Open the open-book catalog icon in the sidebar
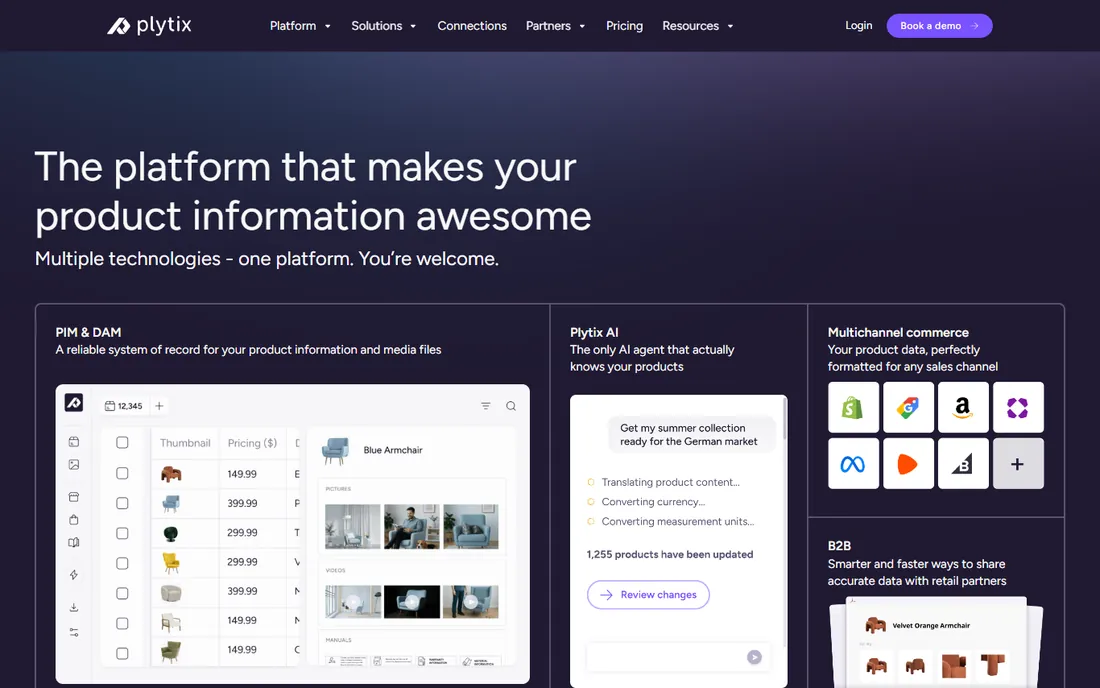The width and height of the screenshot is (1100, 688). pos(74,542)
